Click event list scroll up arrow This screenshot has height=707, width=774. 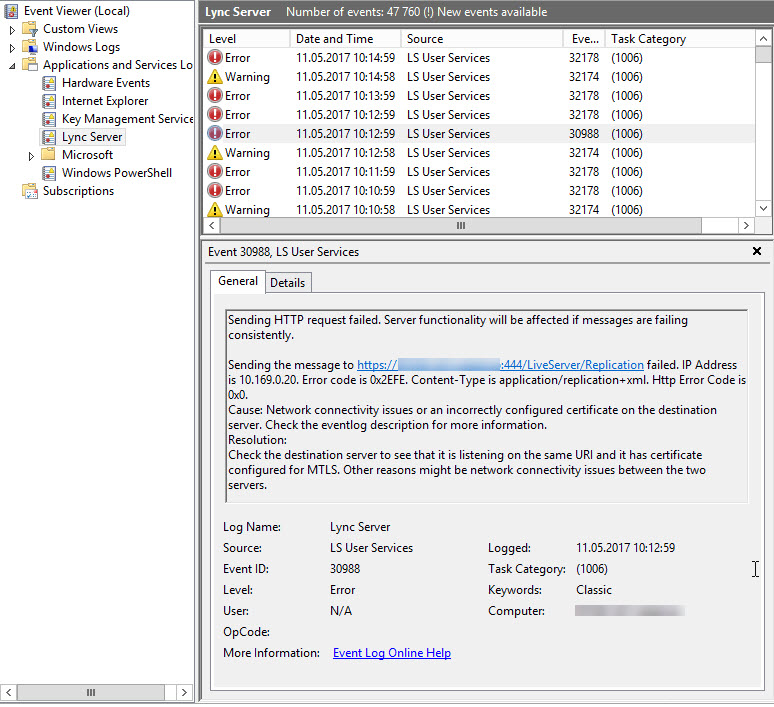pyautogui.click(x=763, y=39)
